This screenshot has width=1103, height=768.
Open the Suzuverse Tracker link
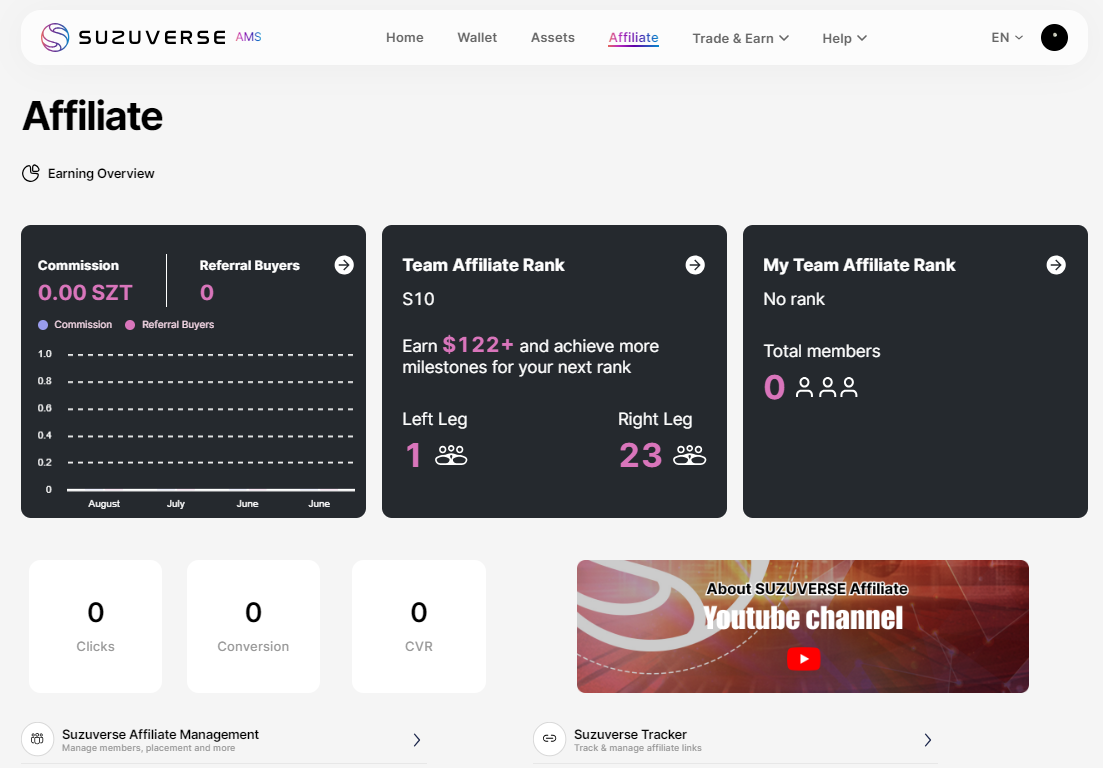point(735,740)
